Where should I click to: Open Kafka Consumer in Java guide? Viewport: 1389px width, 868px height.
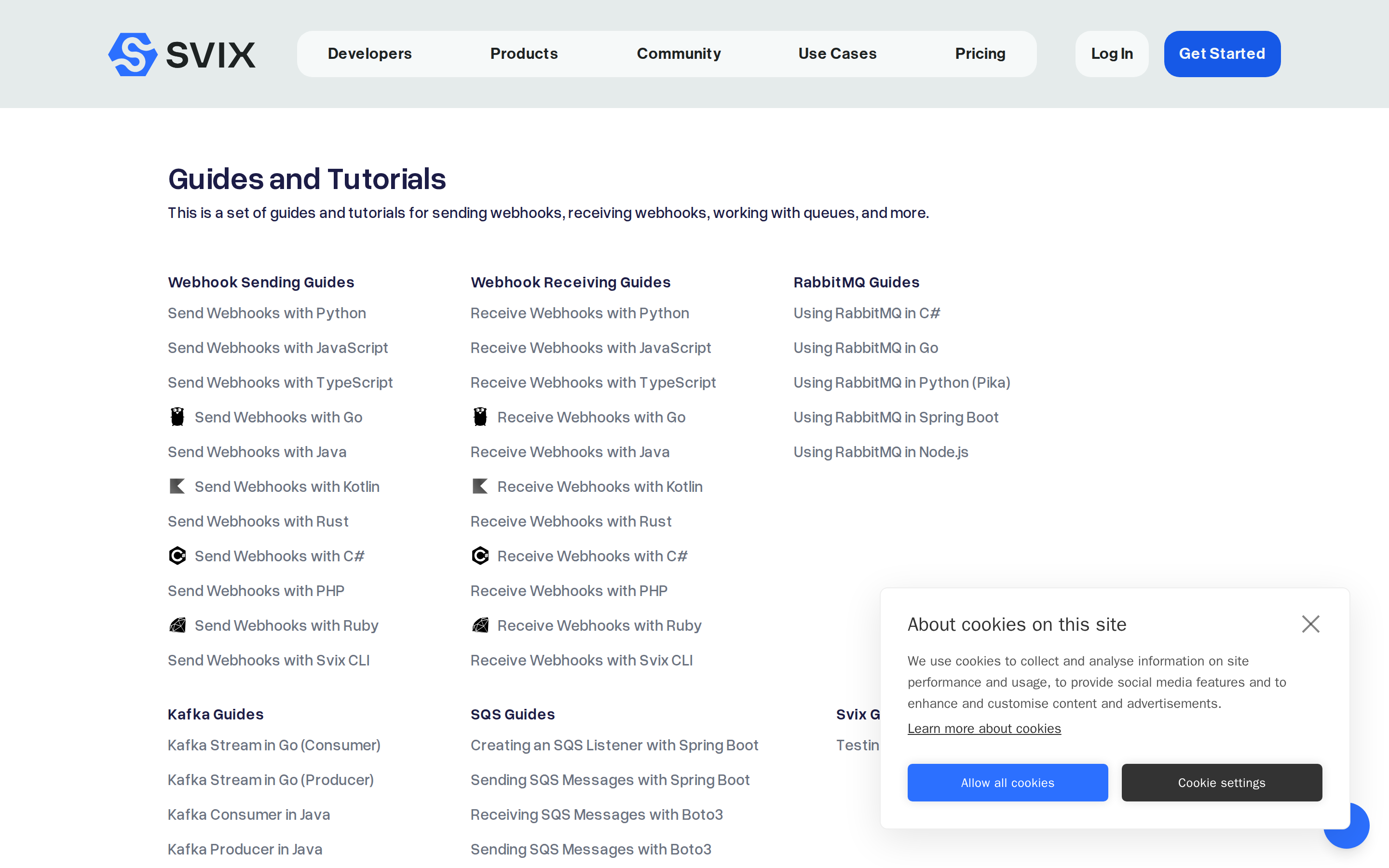(248, 814)
